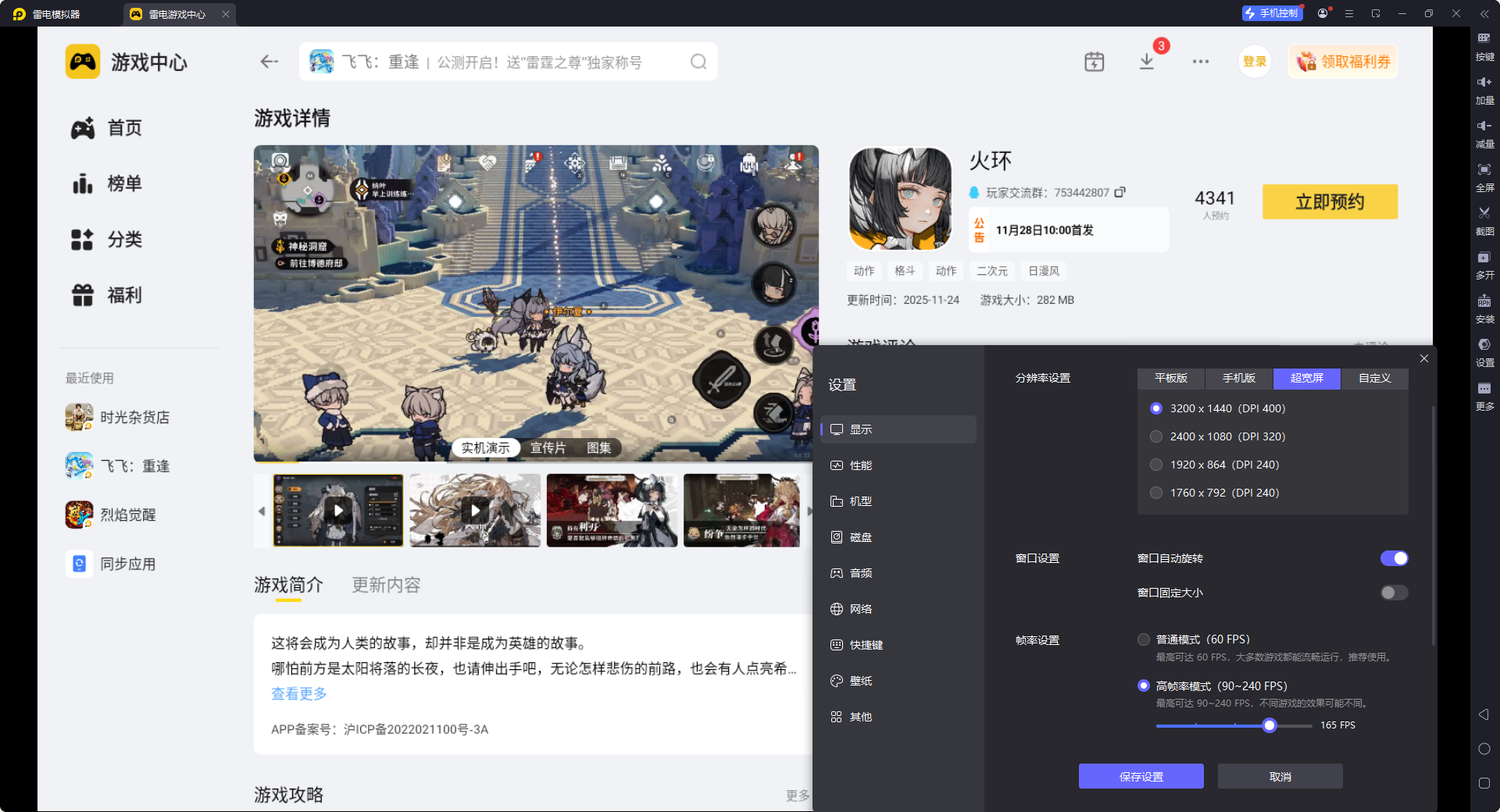The image size is (1500, 812).
Task: Open the 性能 performance settings section
Action: tap(861, 465)
